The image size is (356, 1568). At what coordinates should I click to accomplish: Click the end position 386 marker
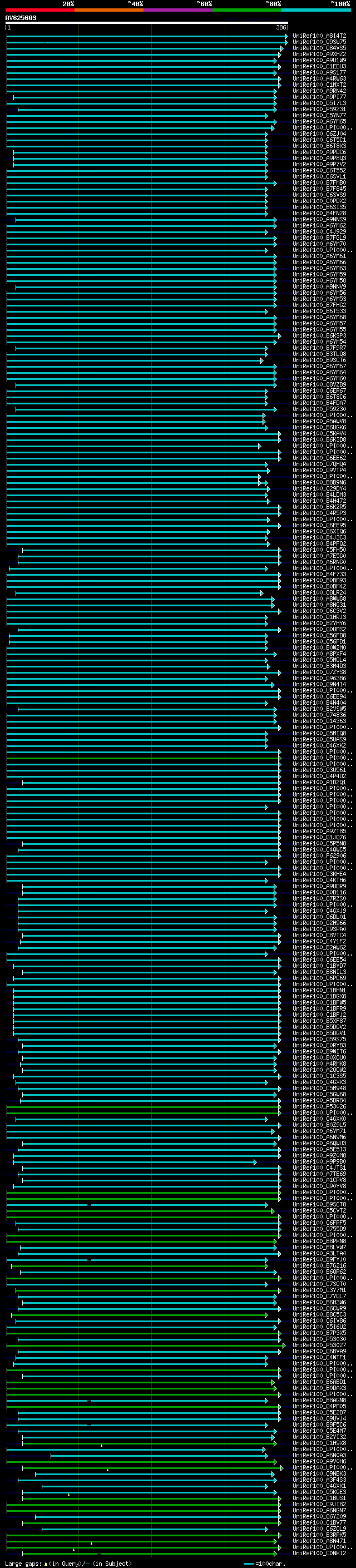[x=281, y=27]
